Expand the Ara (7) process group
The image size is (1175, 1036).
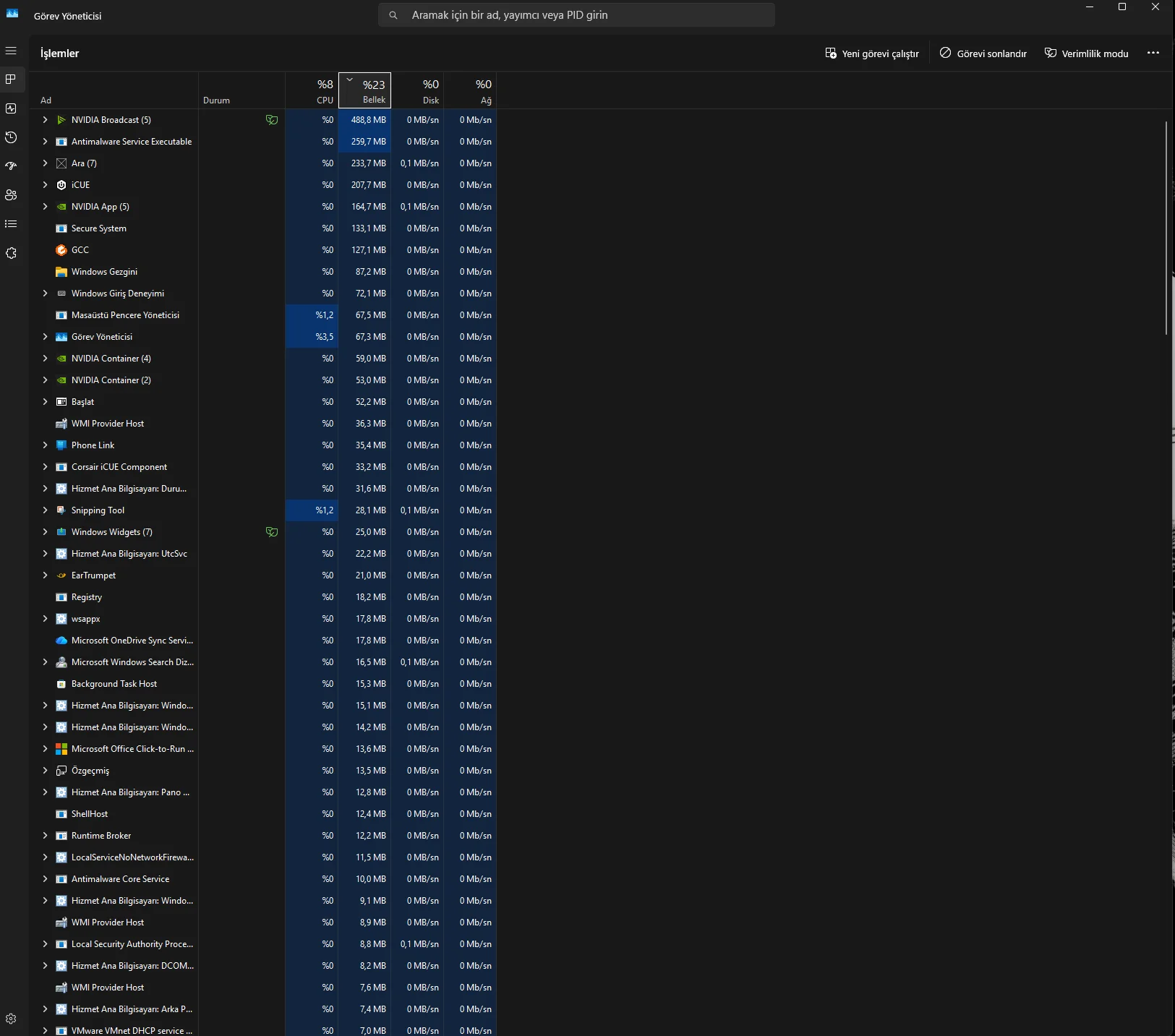pyautogui.click(x=45, y=163)
